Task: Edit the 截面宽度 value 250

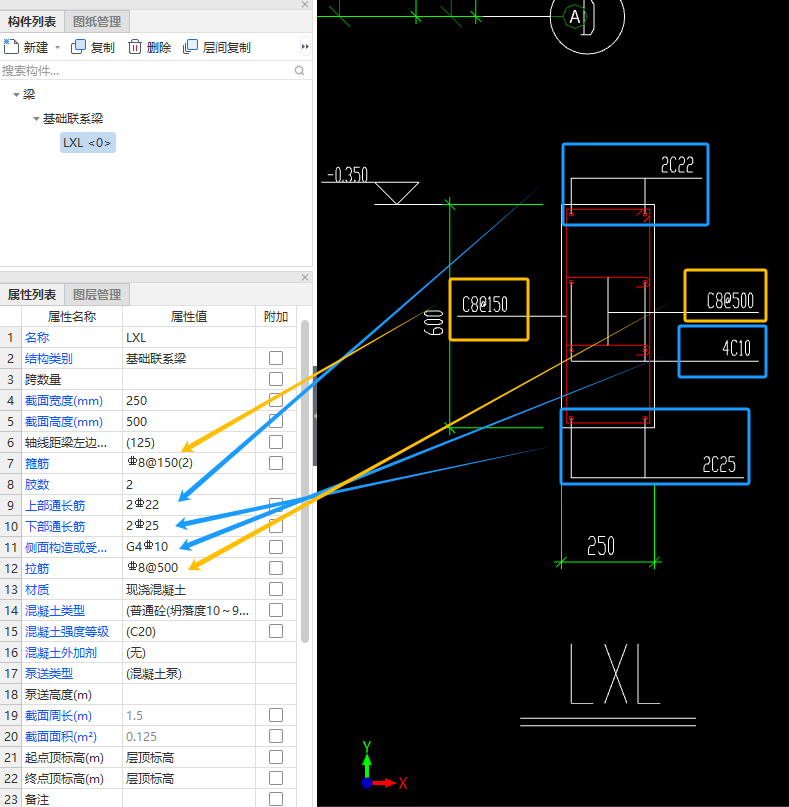Action: click(189, 400)
